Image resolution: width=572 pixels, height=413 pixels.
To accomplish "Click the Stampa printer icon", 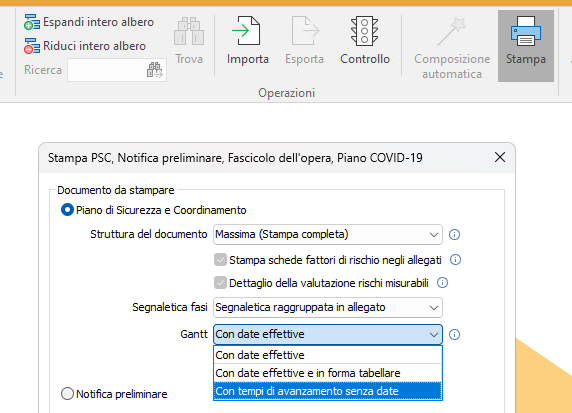I will [526, 31].
